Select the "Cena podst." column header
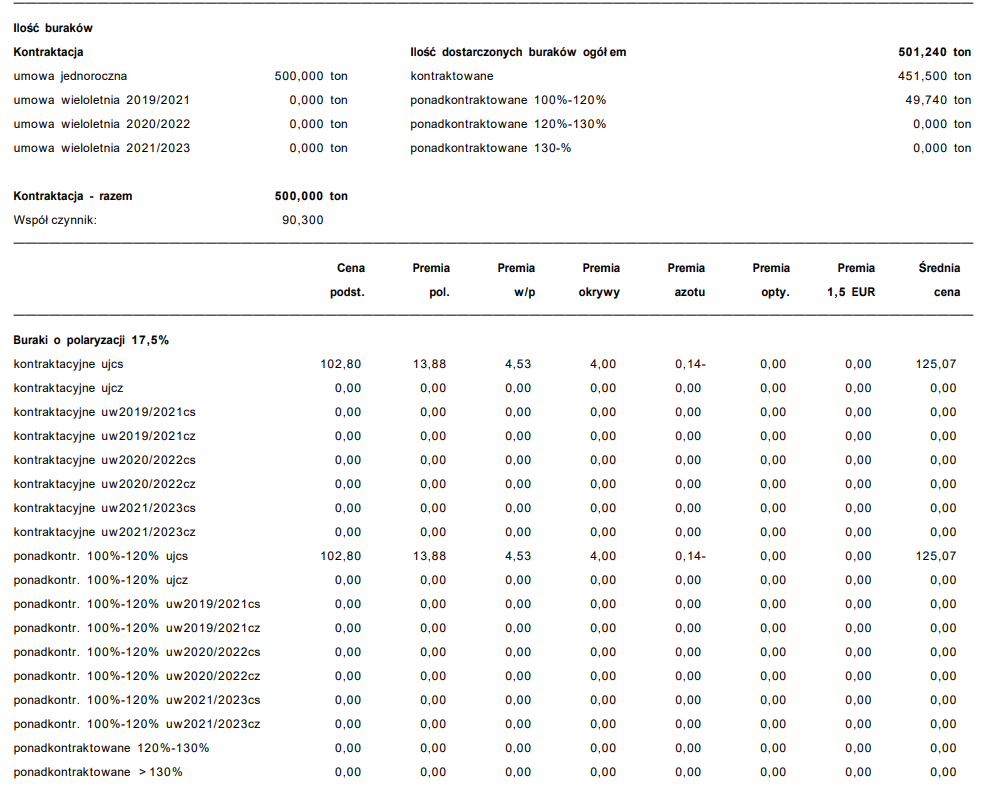The width and height of the screenshot is (981, 795). click(x=348, y=280)
